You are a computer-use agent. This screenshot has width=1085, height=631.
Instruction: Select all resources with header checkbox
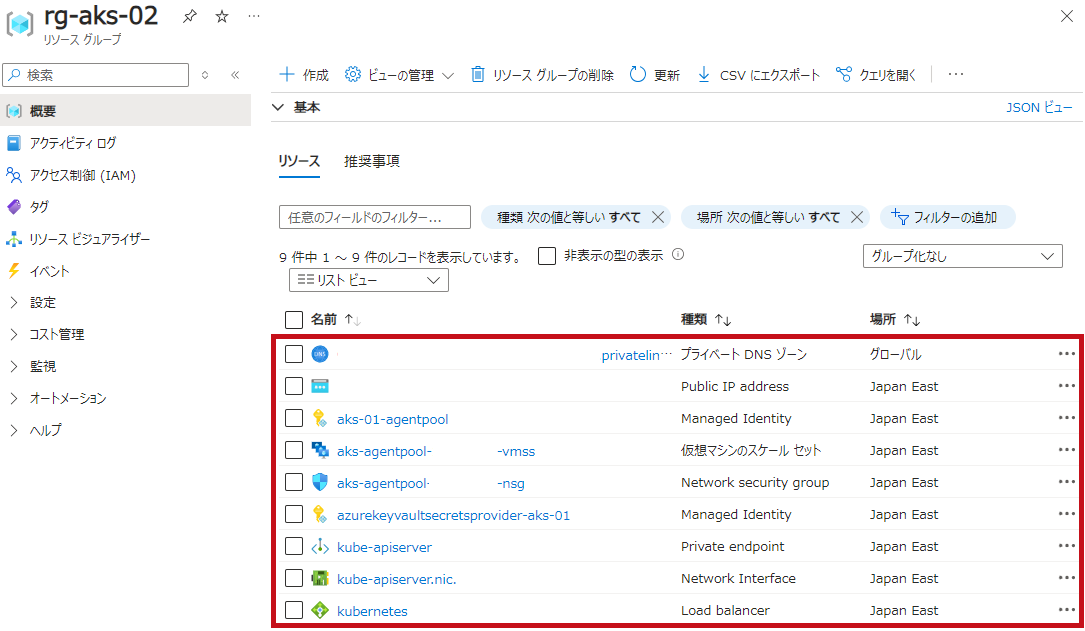click(294, 320)
